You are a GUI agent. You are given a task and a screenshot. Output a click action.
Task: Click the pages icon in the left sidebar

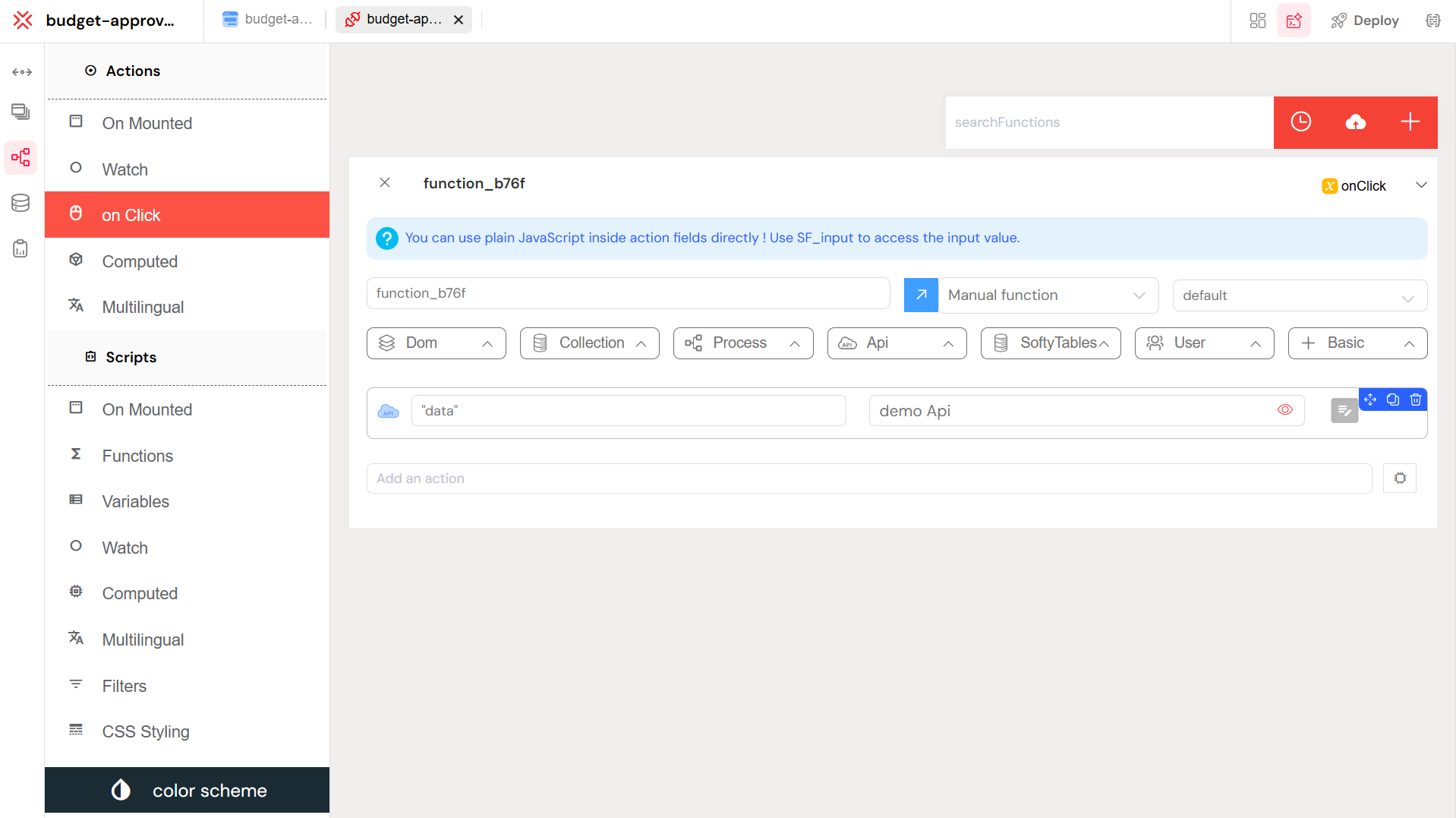(x=20, y=112)
